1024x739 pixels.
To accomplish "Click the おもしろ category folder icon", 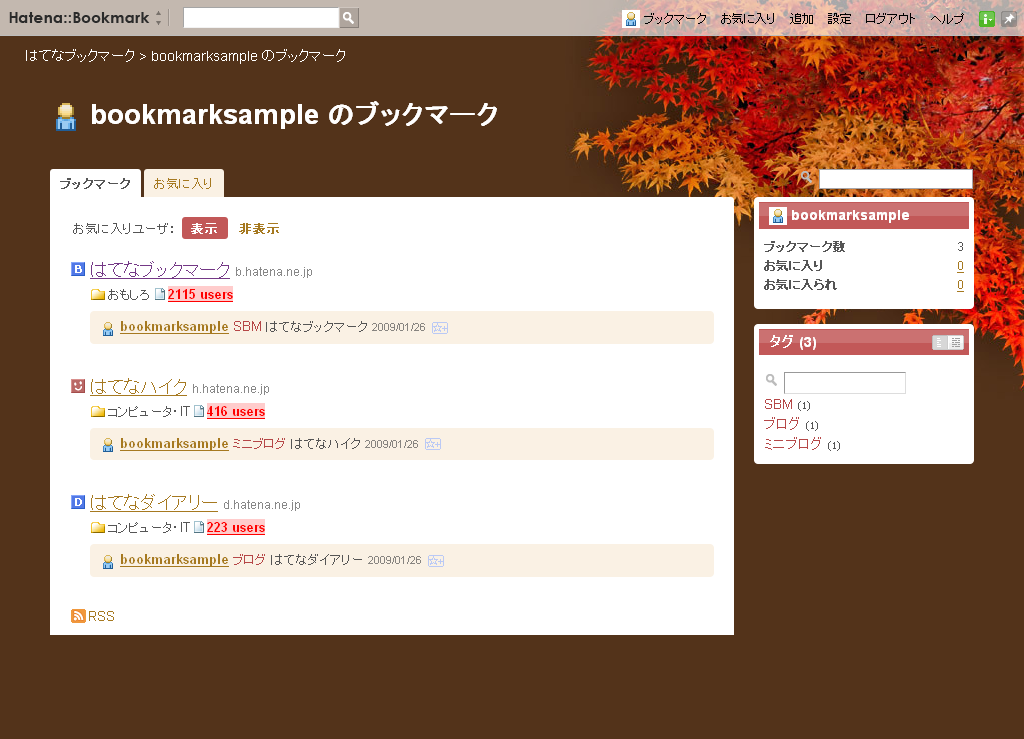I will (98, 294).
